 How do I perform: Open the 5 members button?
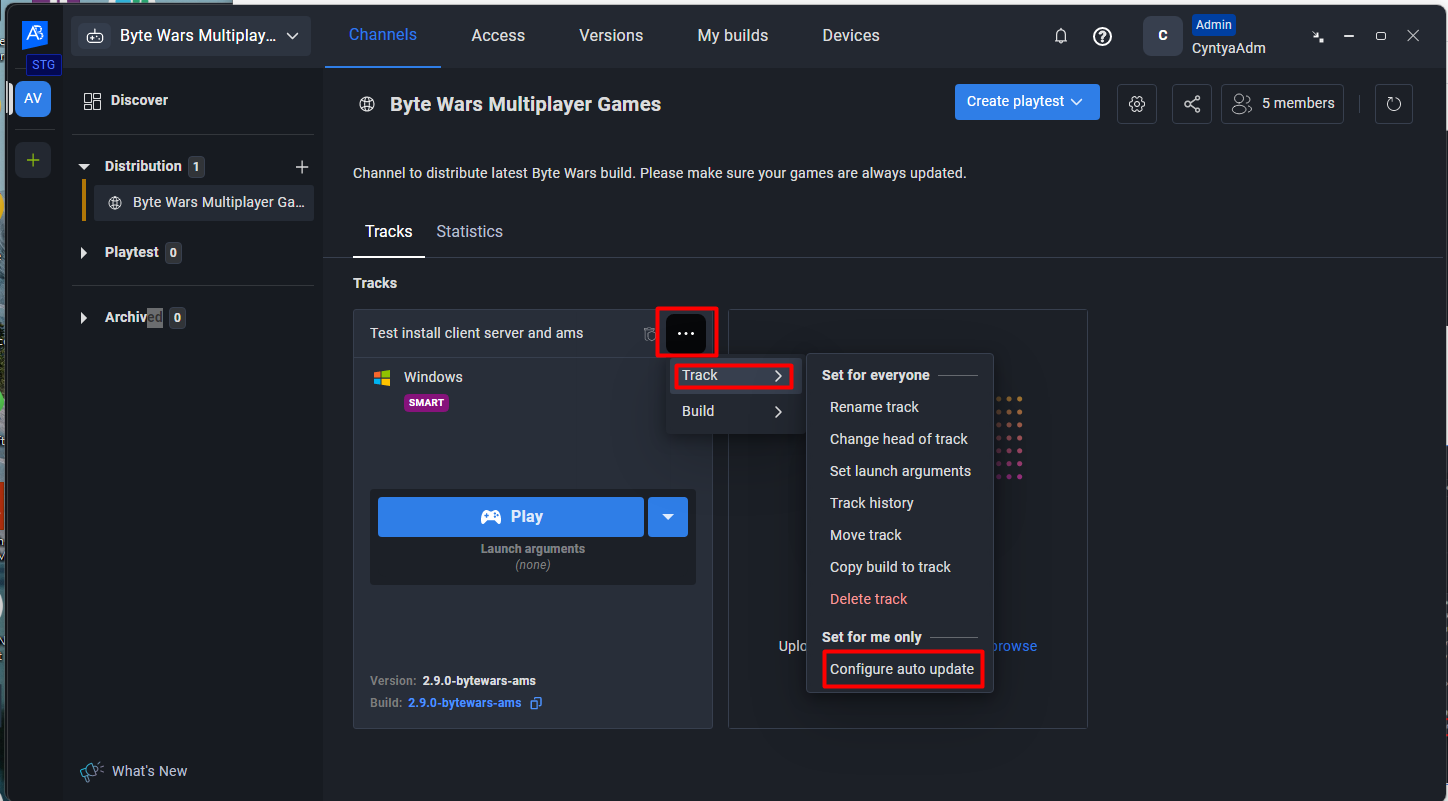[x=1282, y=104]
